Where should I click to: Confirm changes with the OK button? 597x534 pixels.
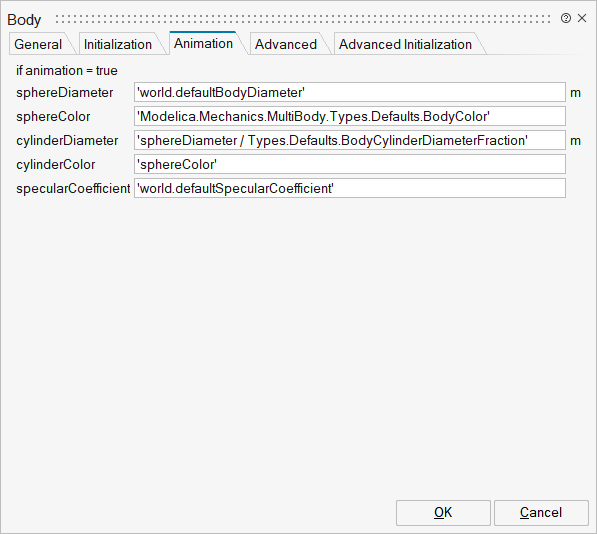(443, 513)
